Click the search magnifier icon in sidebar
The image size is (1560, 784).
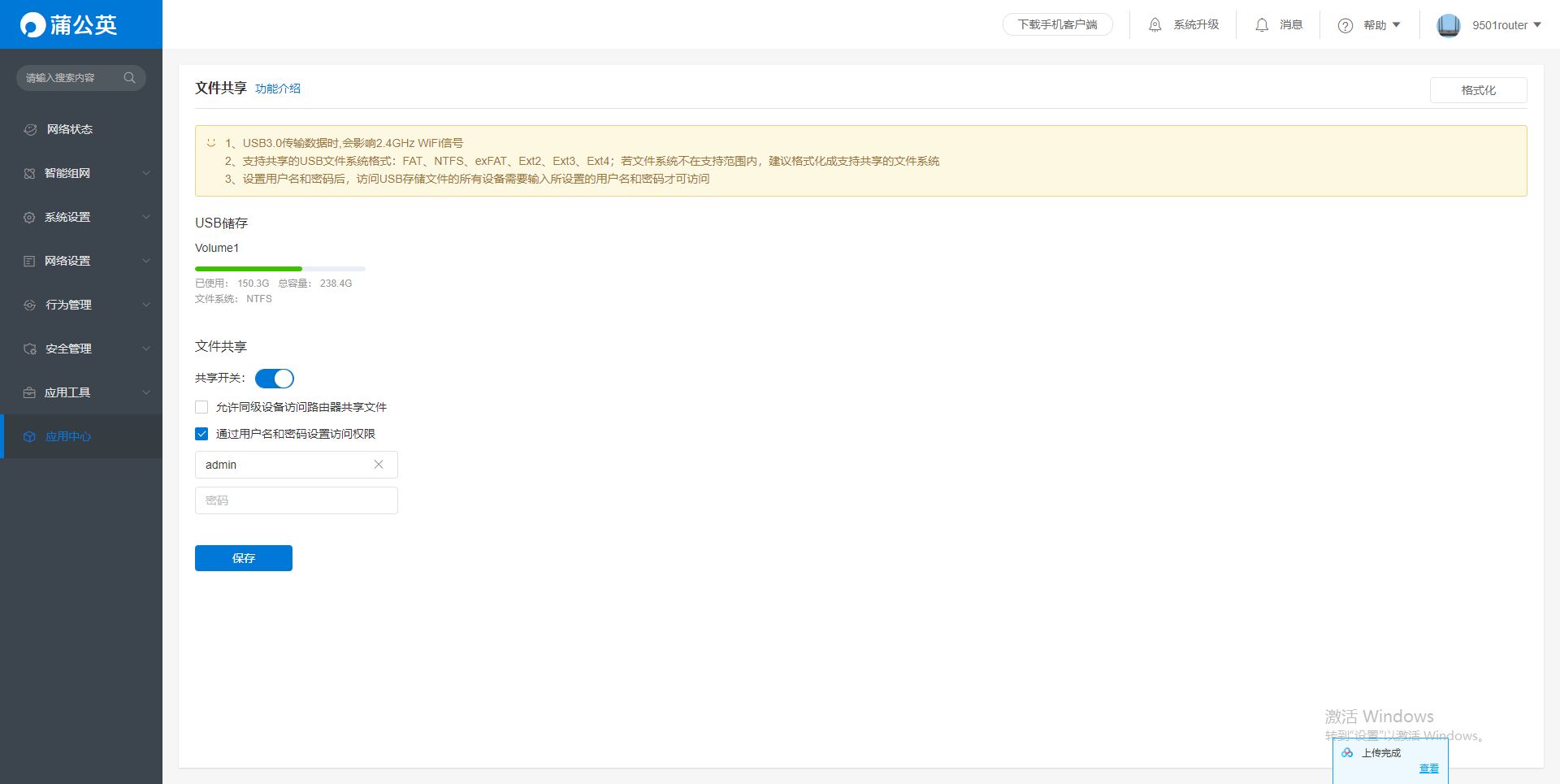pyautogui.click(x=129, y=78)
